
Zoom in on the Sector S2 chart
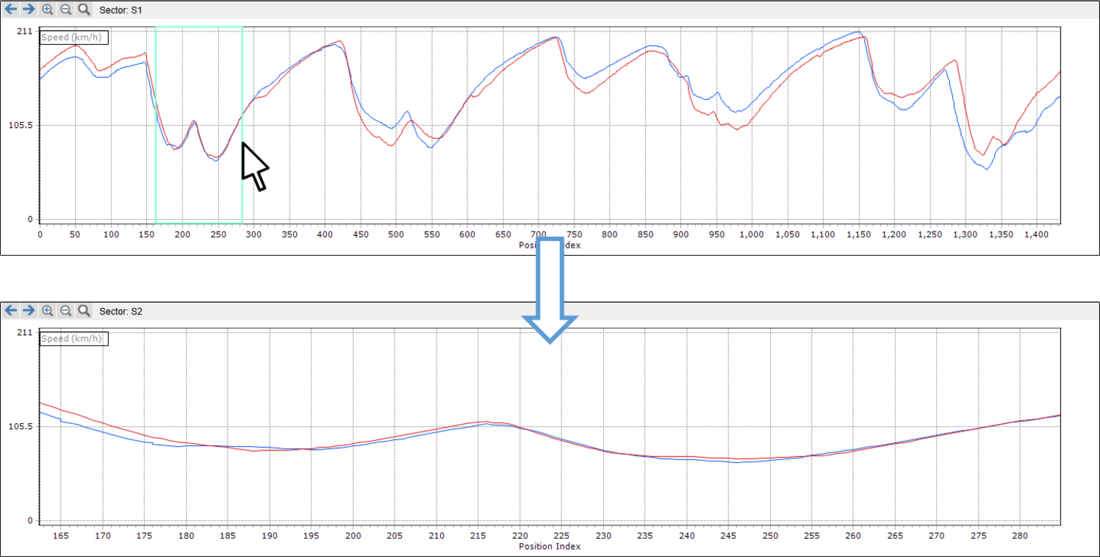coord(47,311)
